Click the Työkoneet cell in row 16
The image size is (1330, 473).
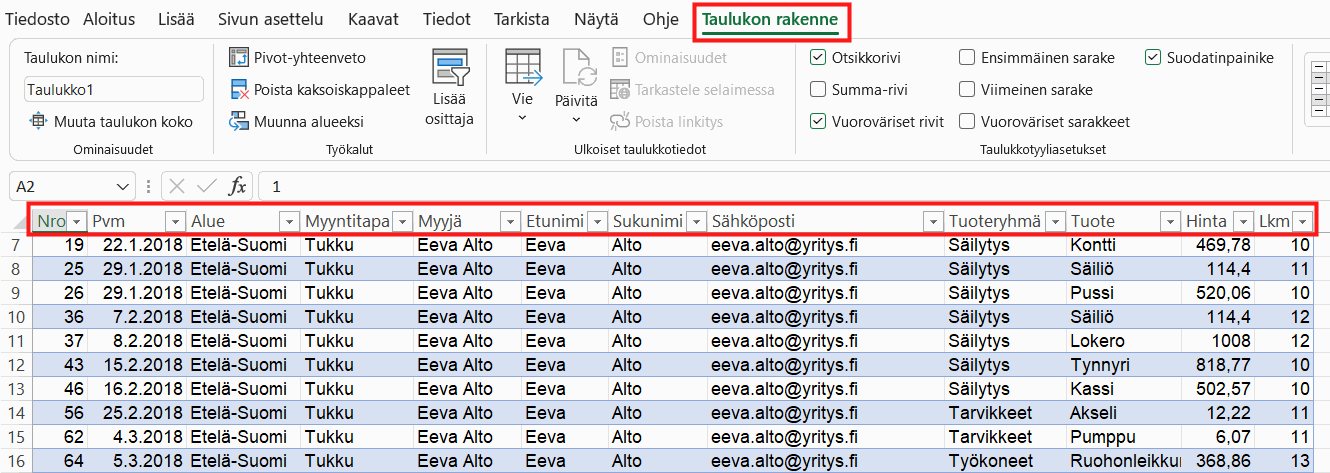[x=1005, y=461]
